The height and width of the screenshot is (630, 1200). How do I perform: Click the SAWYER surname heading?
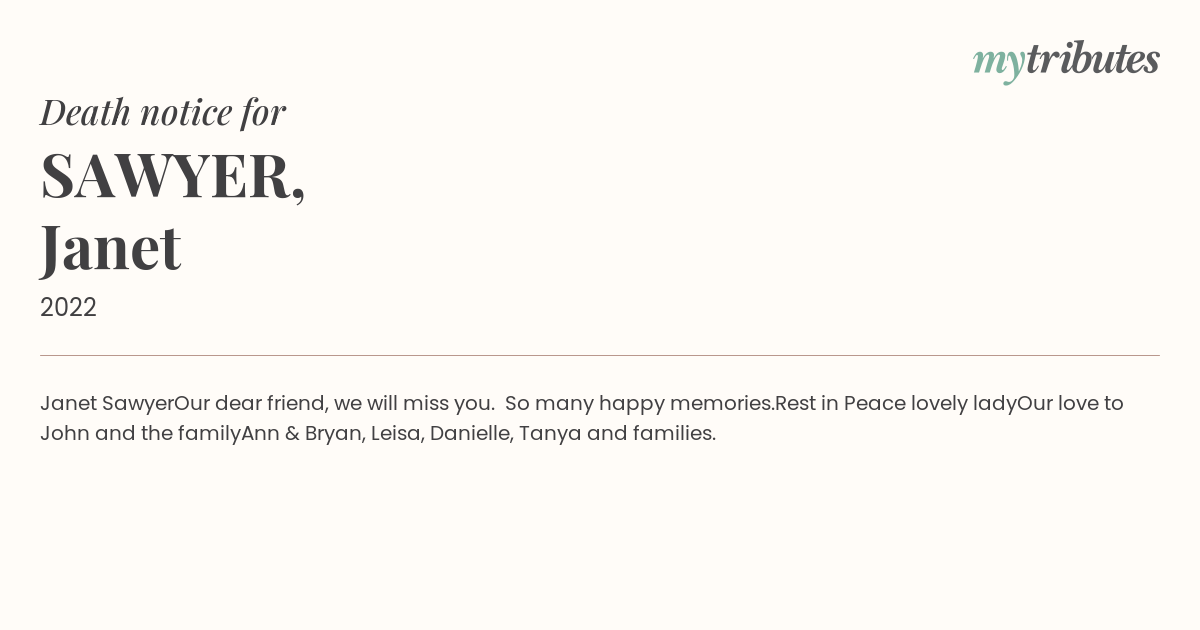coord(173,176)
